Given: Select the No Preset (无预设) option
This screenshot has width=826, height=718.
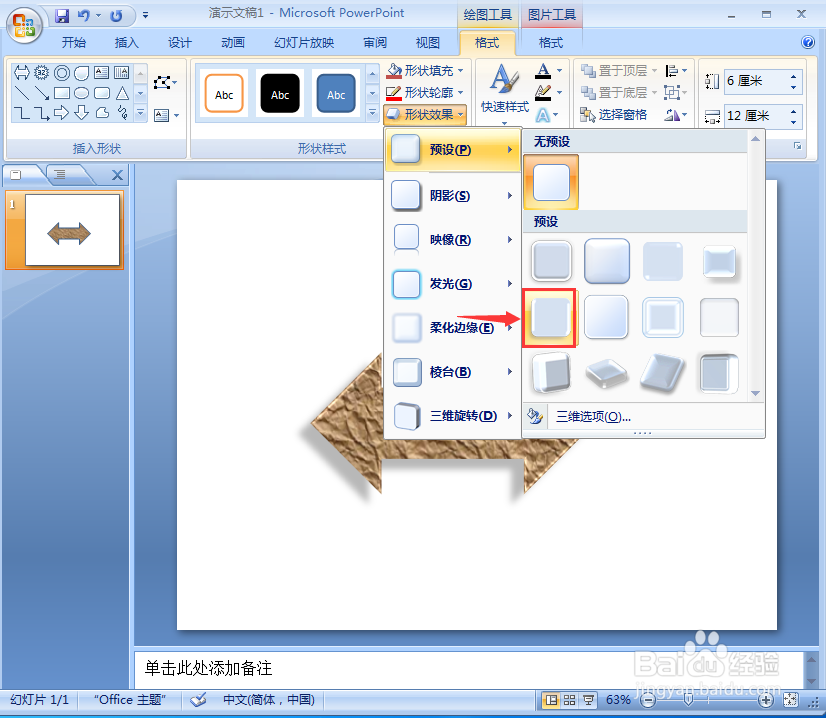Looking at the screenshot, I should tap(551, 182).
